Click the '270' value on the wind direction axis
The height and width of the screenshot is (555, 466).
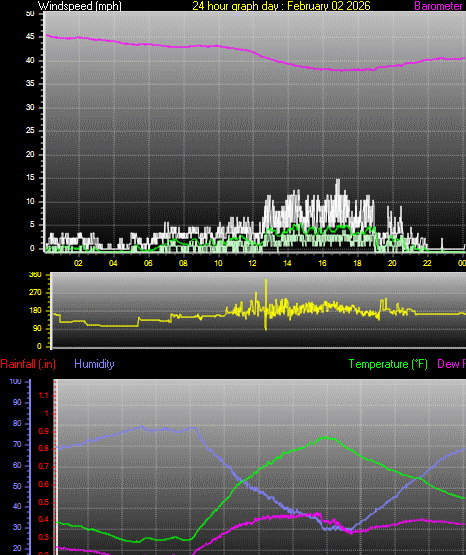coord(35,293)
